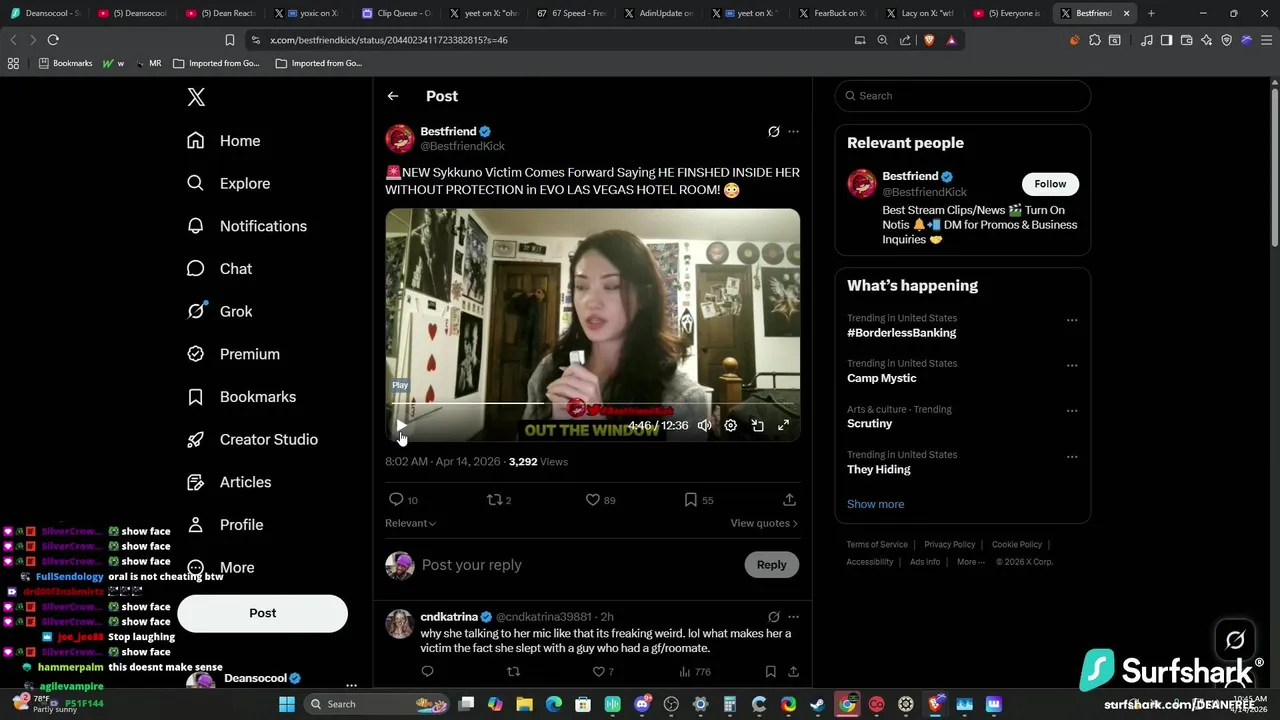Seek on the video progress bar
This screenshot has height=720, width=1280.
coord(592,403)
